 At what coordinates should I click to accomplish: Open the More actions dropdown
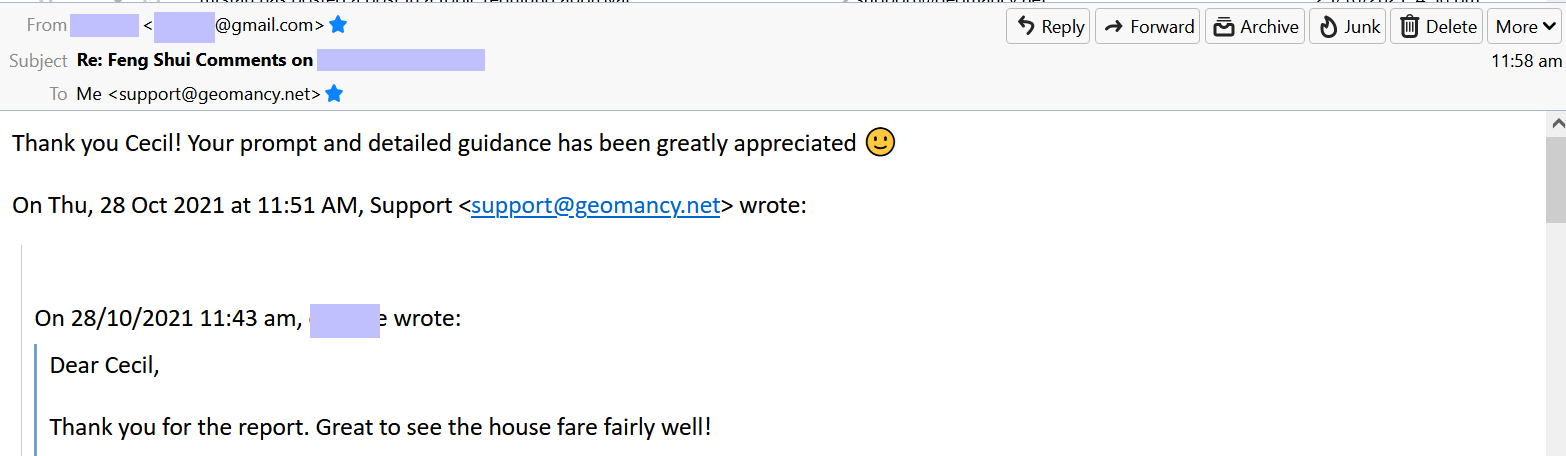click(x=1525, y=27)
